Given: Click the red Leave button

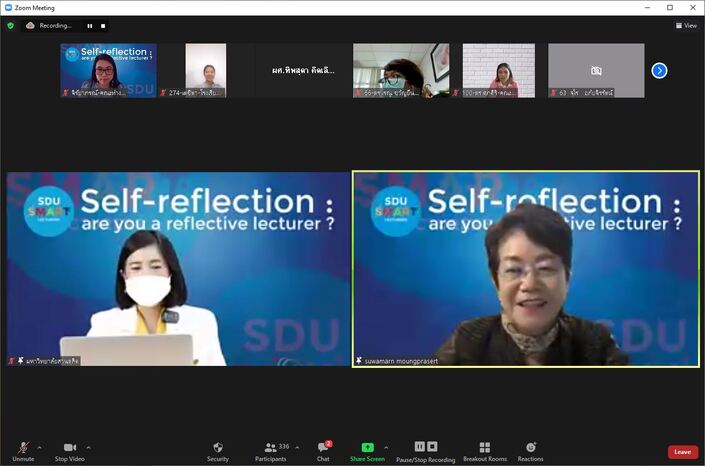Looking at the screenshot, I should (683, 452).
